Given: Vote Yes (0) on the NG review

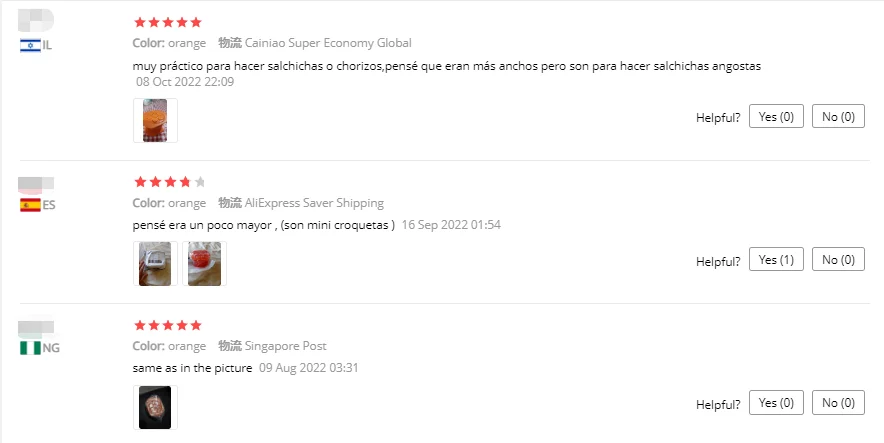Looking at the screenshot, I should (x=776, y=403).
